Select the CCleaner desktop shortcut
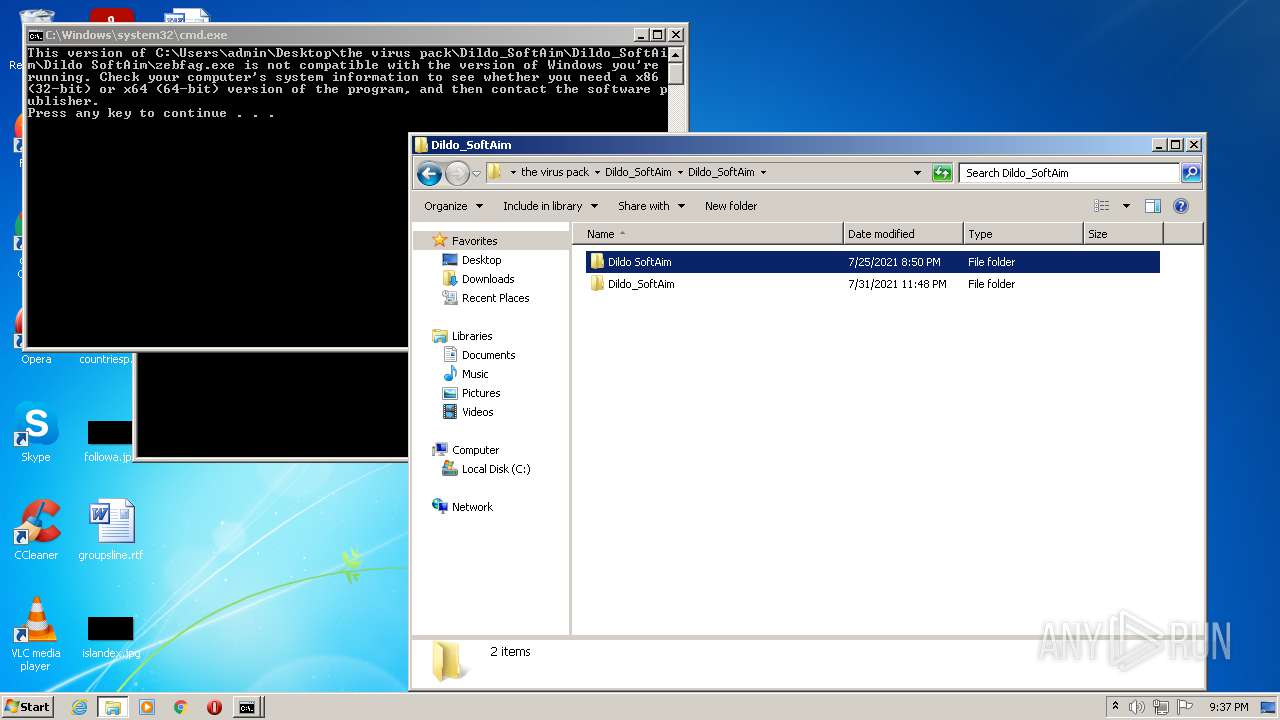The width and height of the screenshot is (1280, 720). [36, 530]
